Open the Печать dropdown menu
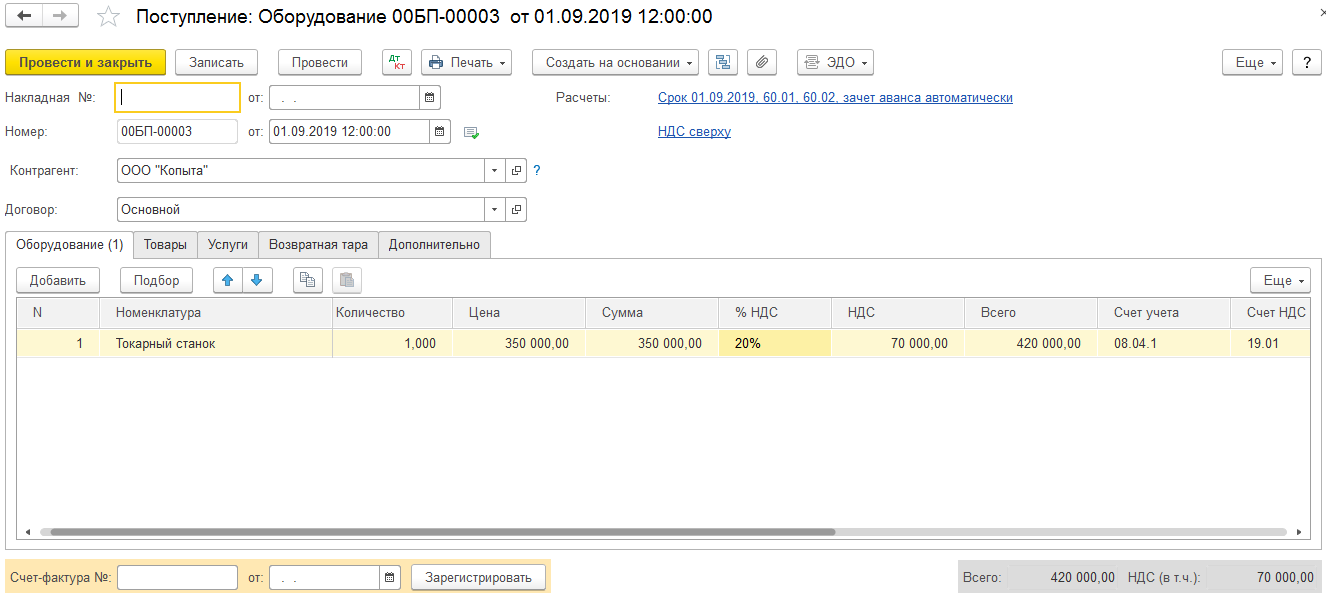The width and height of the screenshot is (1326, 597). tap(466, 62)
